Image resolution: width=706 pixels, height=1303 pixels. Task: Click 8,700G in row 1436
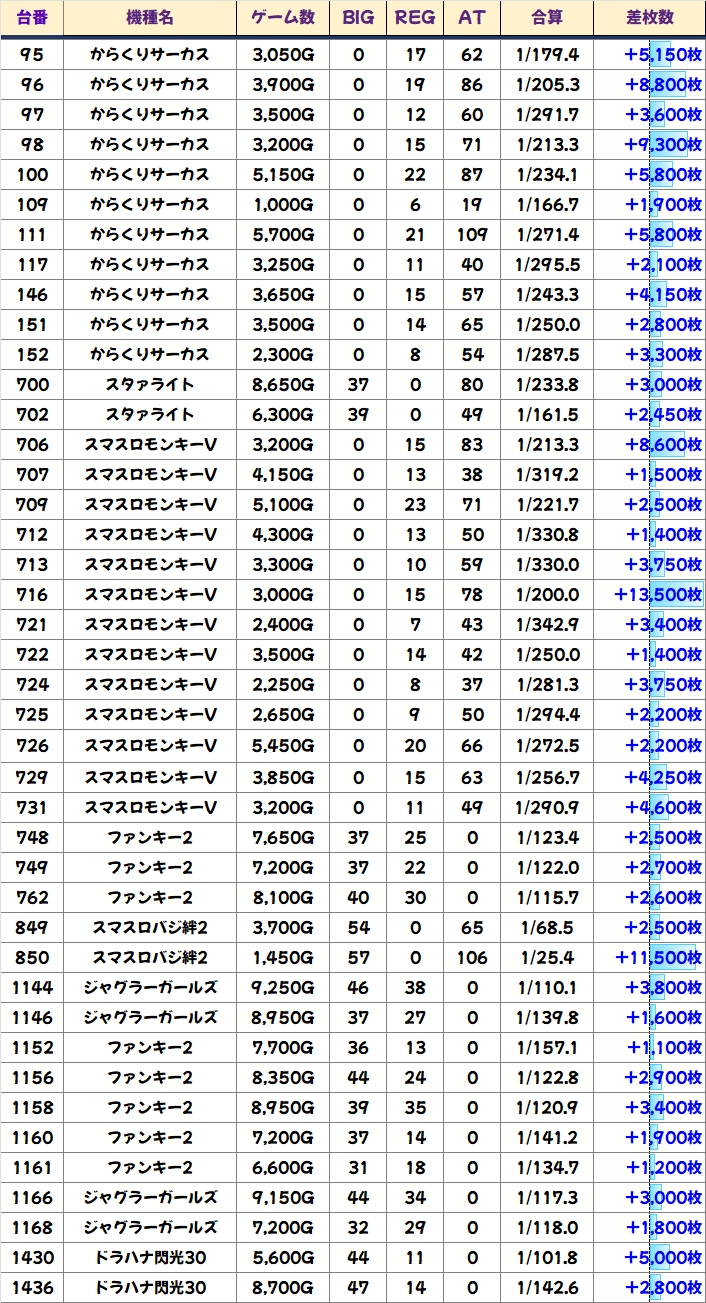click(x=283, y=1287)
